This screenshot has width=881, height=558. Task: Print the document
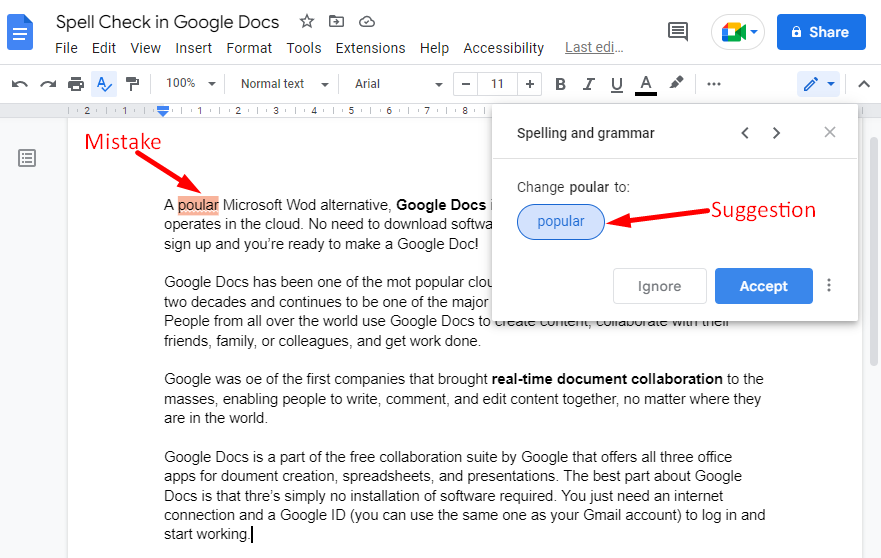pos(76,84)
